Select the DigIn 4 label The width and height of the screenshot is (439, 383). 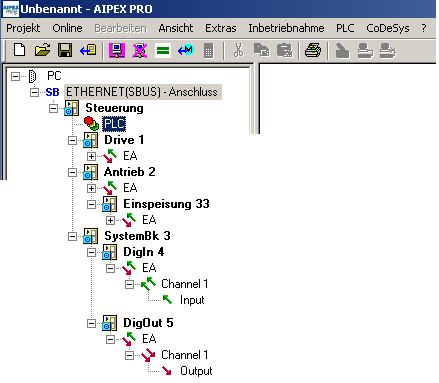[144, 252]
